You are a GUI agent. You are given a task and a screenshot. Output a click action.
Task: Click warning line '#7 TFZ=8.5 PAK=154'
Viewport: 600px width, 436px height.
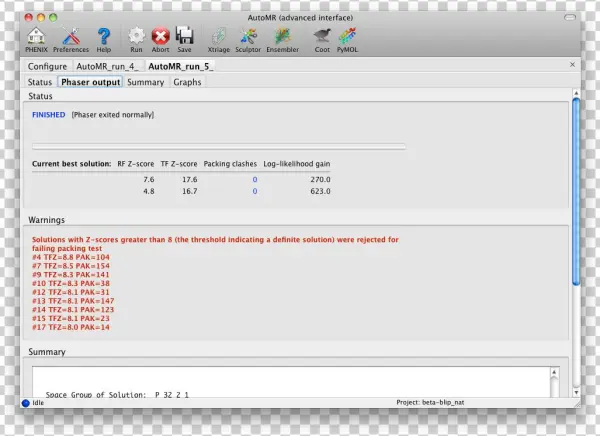click(x=71, y=266)
